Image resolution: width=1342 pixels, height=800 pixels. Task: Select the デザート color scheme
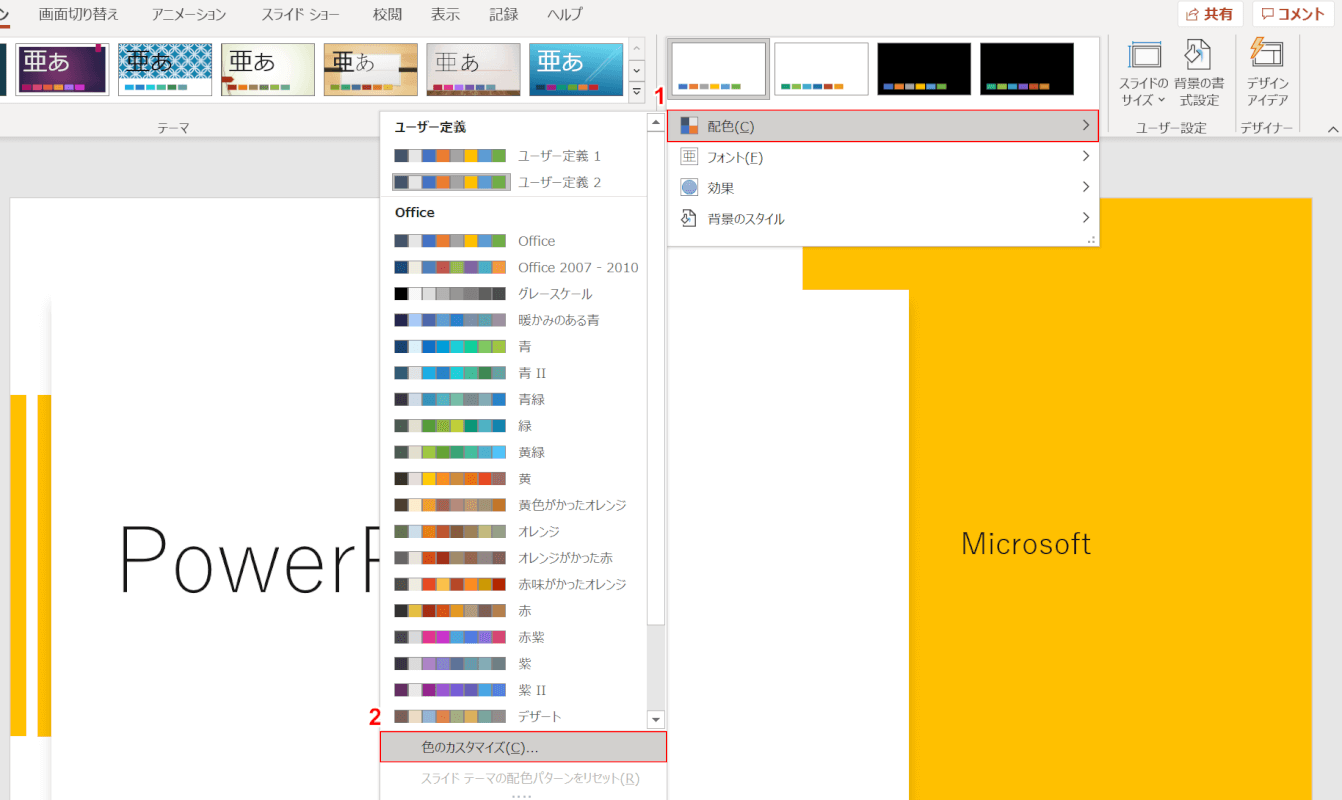[514, 716]
